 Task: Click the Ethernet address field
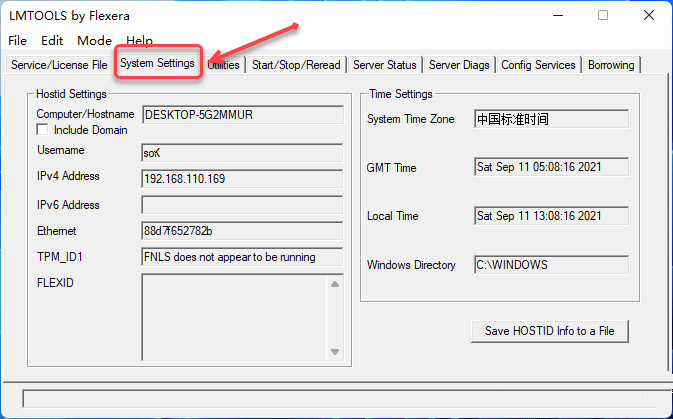(242, 231)
